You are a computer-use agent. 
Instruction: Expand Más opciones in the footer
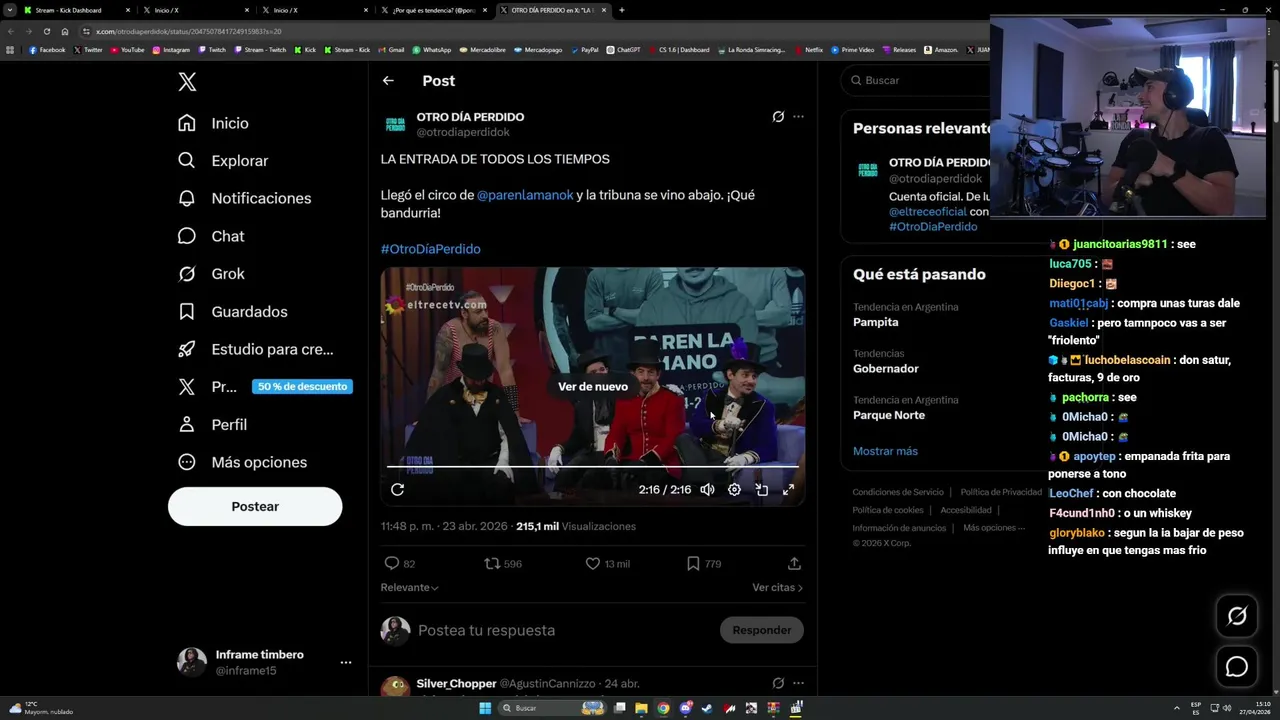click(994, 528)
